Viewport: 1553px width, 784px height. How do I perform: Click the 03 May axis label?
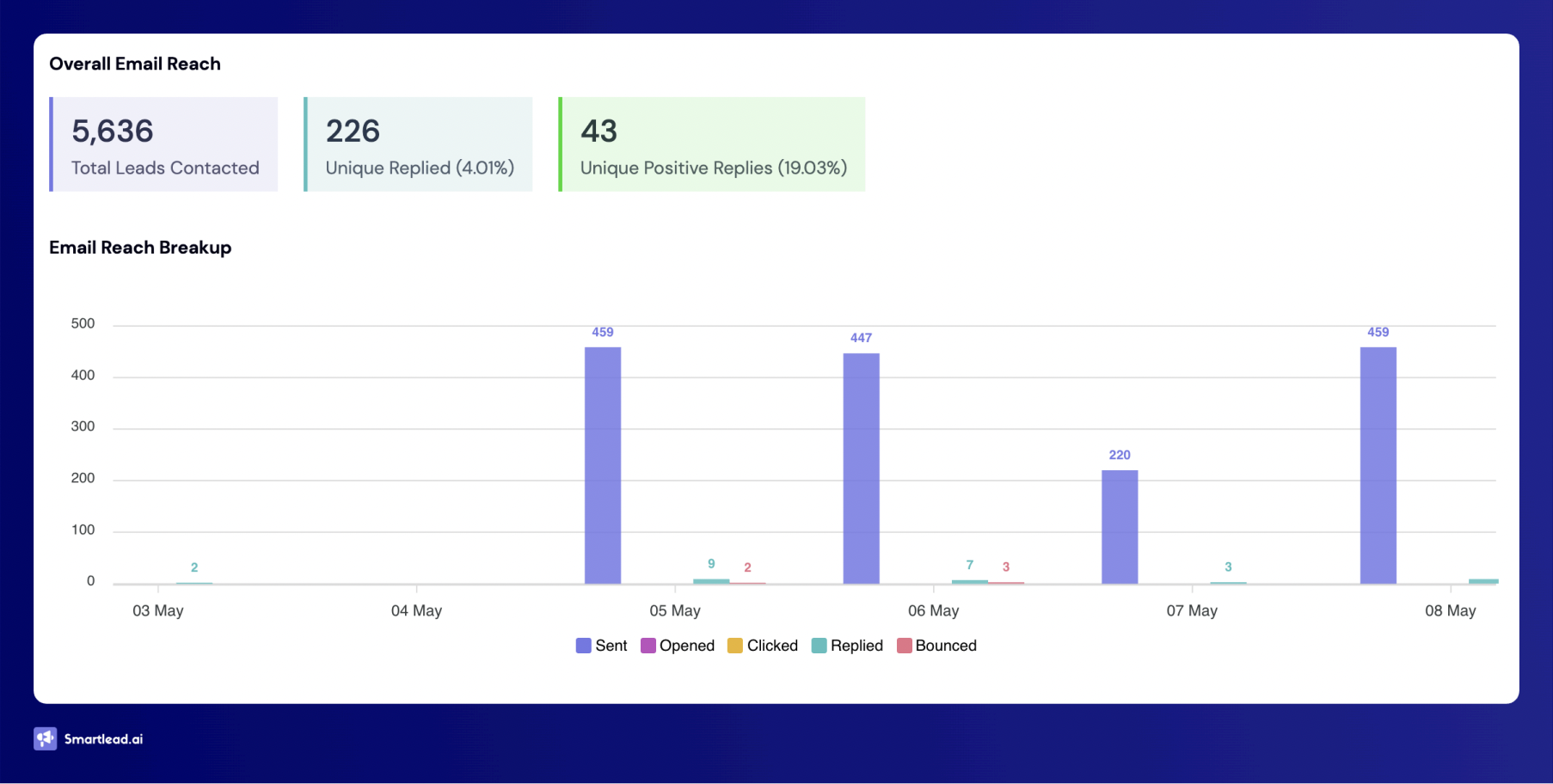[x=158, y=610]
